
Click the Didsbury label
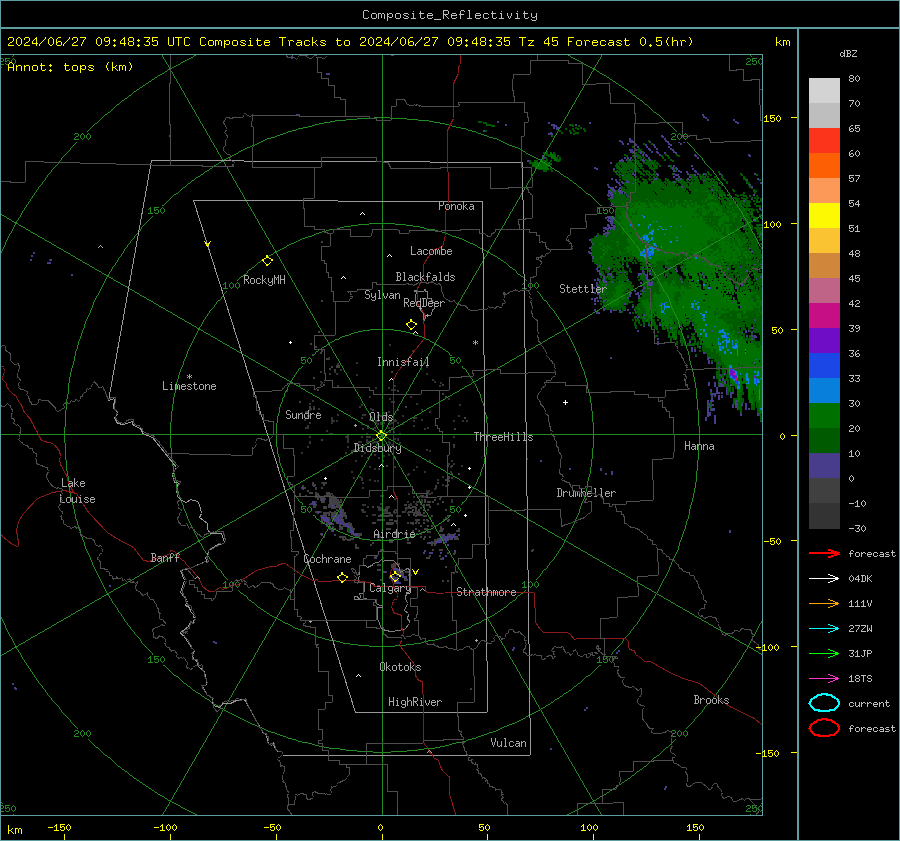[377, 448]
